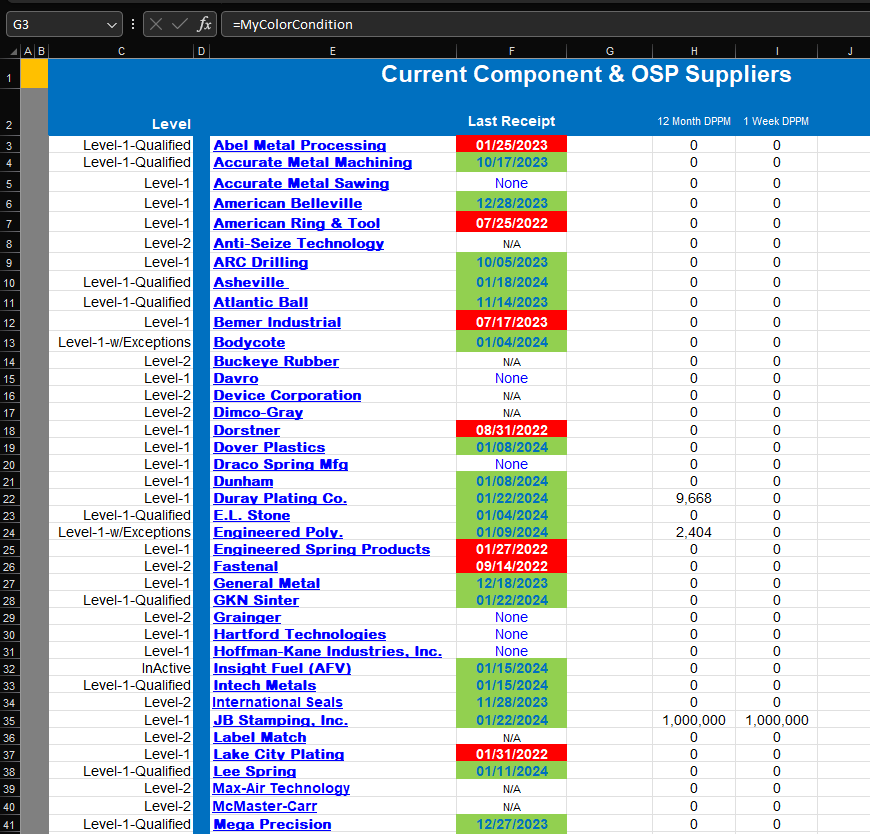
Task: Open Davro supplier link
Action: [x=236, y=378]
